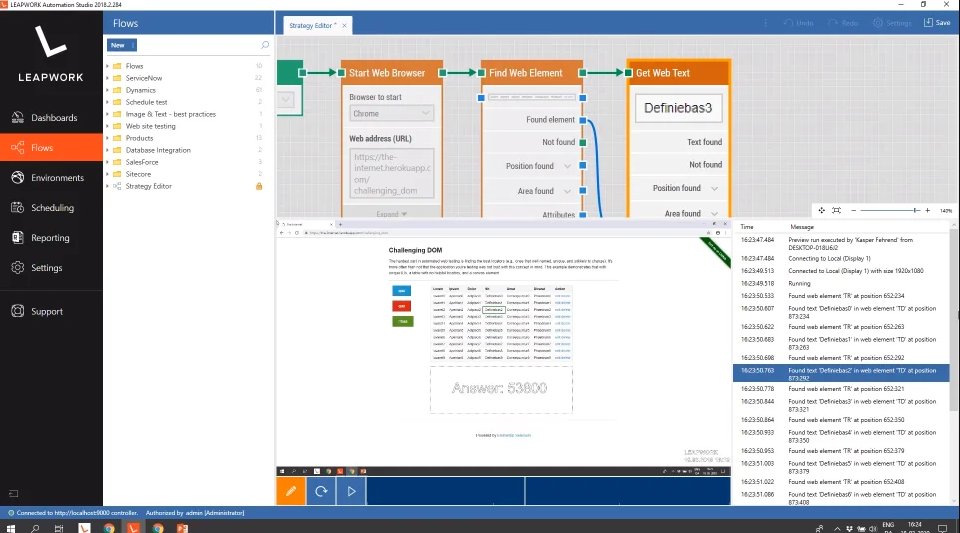Expand Area found in Get Web Text
Screen dimensions: 960x533
[714, 214]
